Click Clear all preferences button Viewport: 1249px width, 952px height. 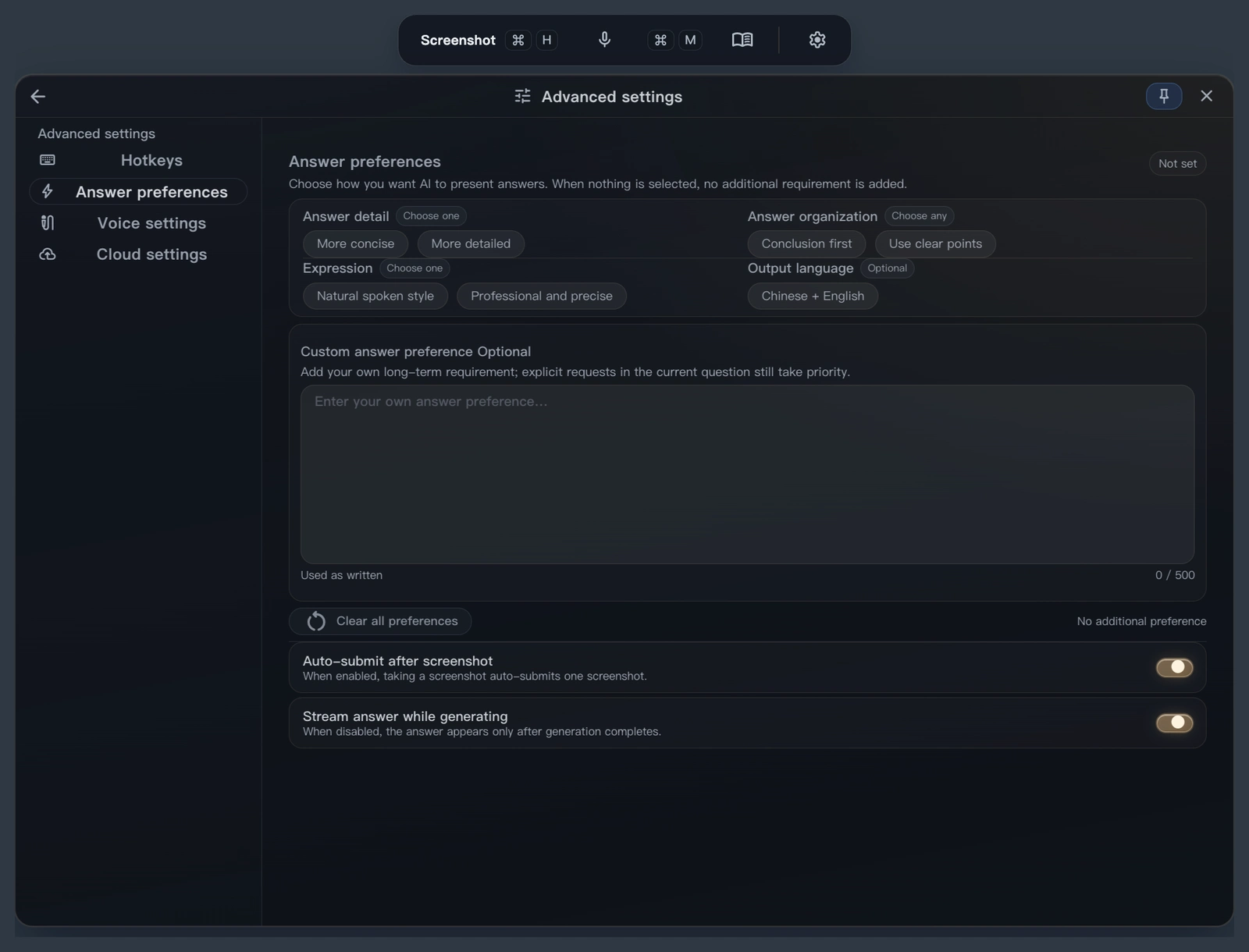[x=380, y=621]
